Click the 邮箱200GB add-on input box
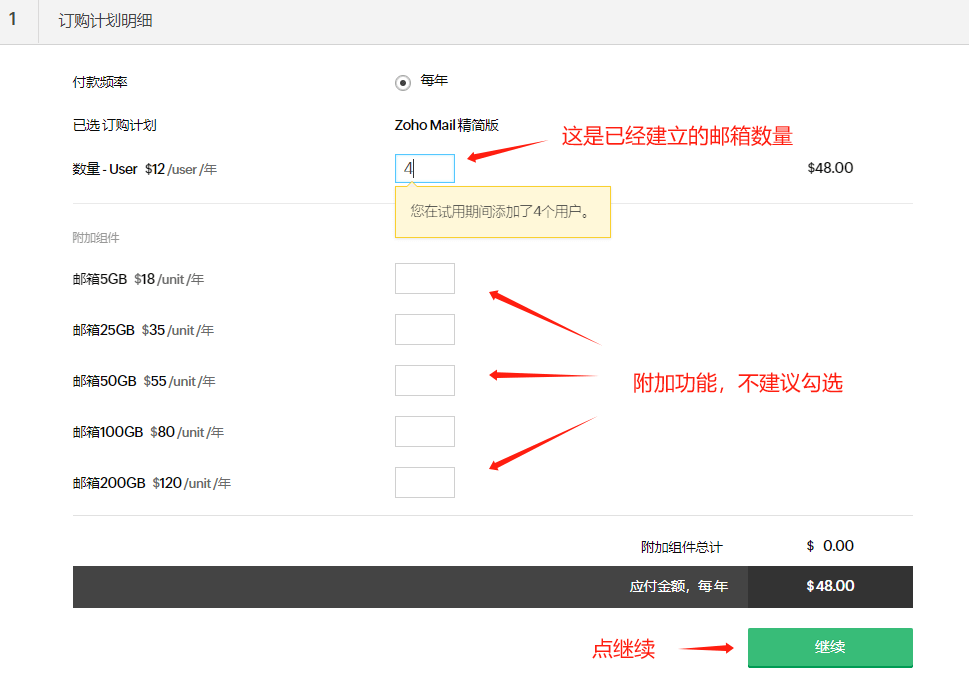Viewport: 969px width, 684px height. 424,483
